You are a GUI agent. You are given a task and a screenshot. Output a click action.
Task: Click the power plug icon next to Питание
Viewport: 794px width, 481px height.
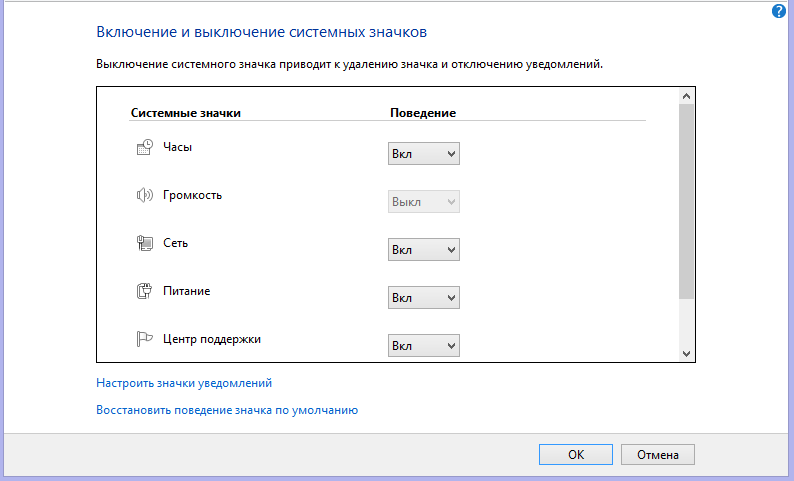click(x=144, y=291)
